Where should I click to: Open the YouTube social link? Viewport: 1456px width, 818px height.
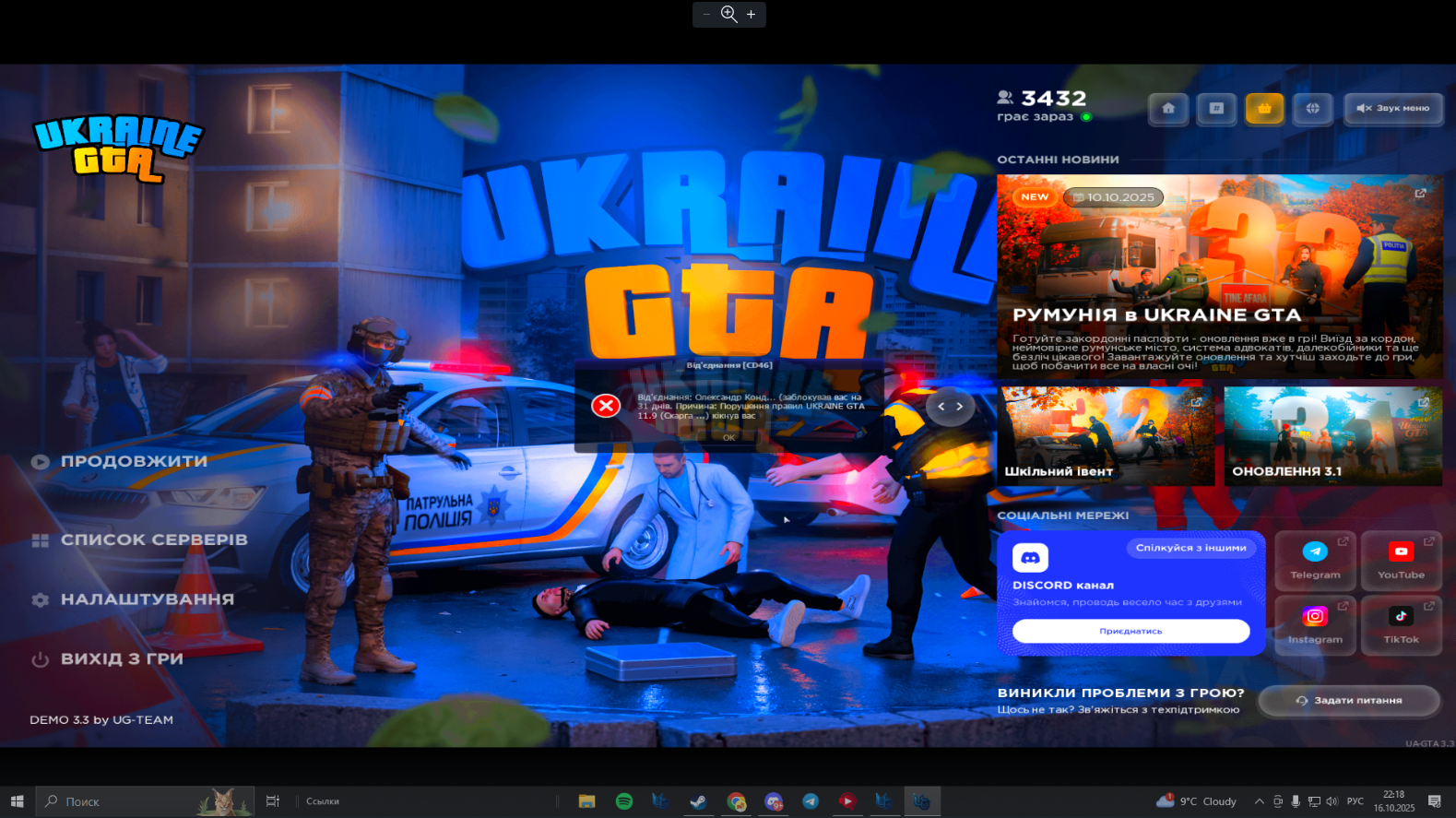tap(1401, 561)
